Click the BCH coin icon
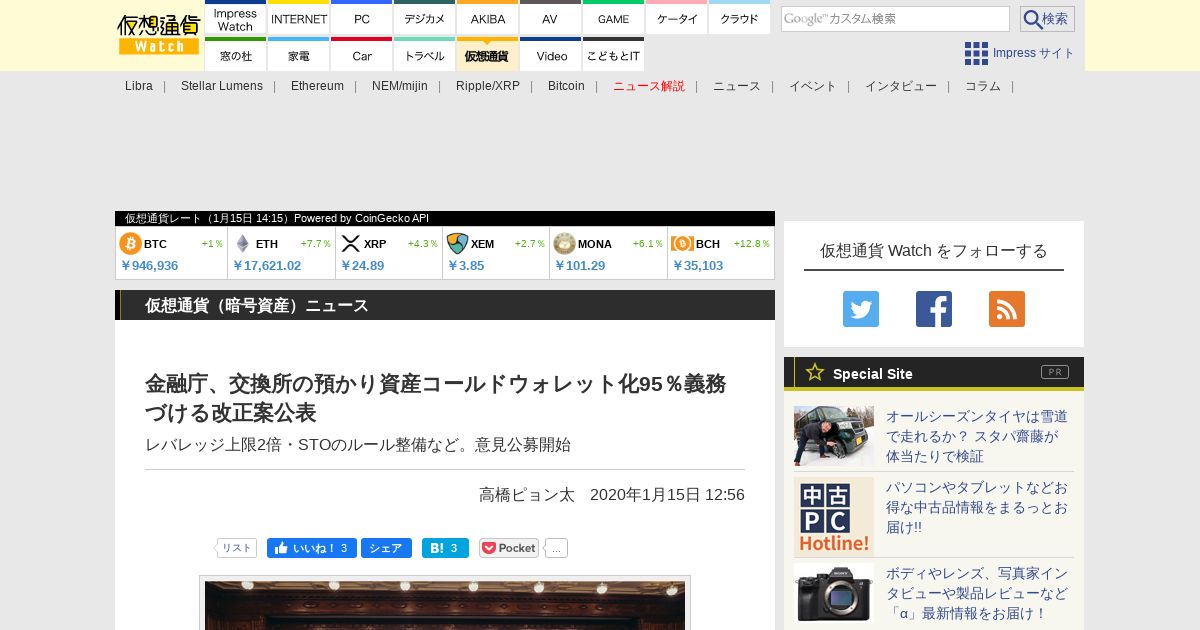Image resolution: width=1200 pixels, height=630 pixels. [x=683, y=244]
